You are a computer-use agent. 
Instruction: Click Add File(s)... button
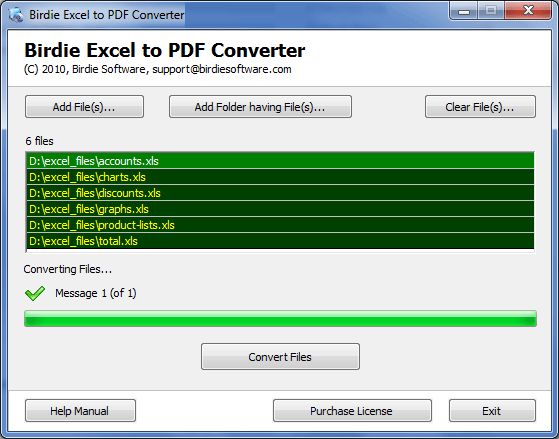coord(84,107)
